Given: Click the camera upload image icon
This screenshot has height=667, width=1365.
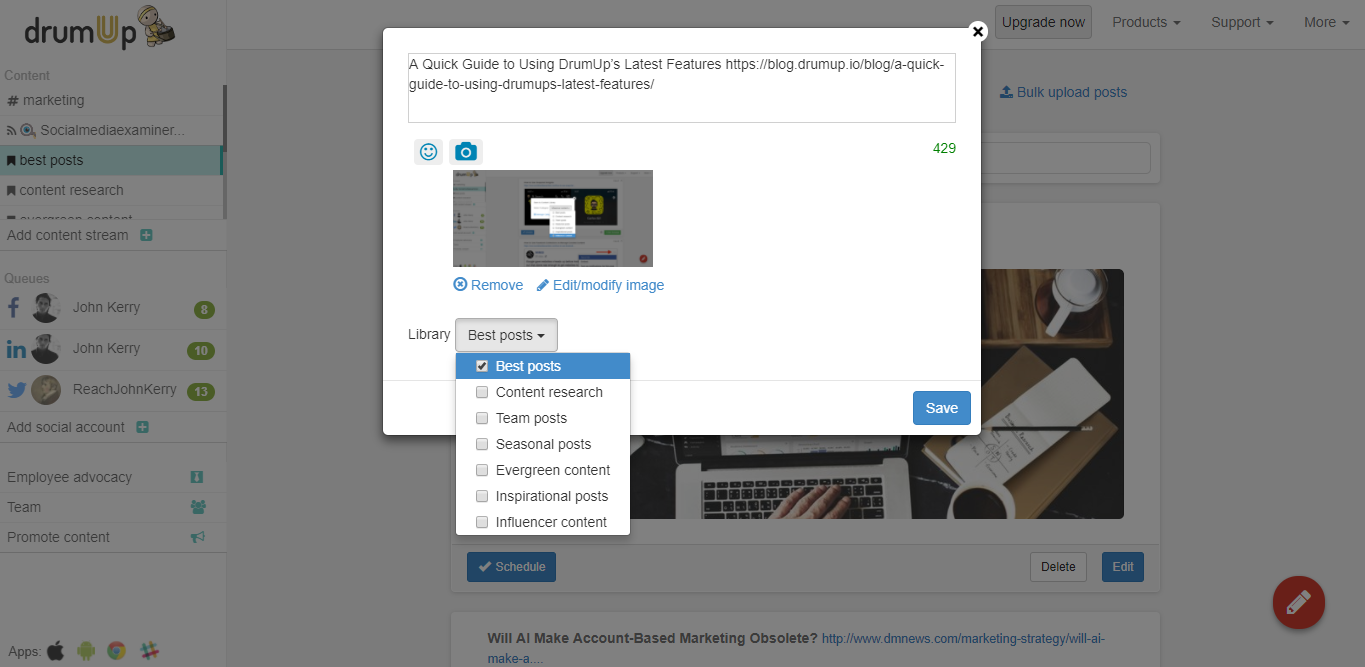Looking at the screenshot, I should [x=465, y=152].
